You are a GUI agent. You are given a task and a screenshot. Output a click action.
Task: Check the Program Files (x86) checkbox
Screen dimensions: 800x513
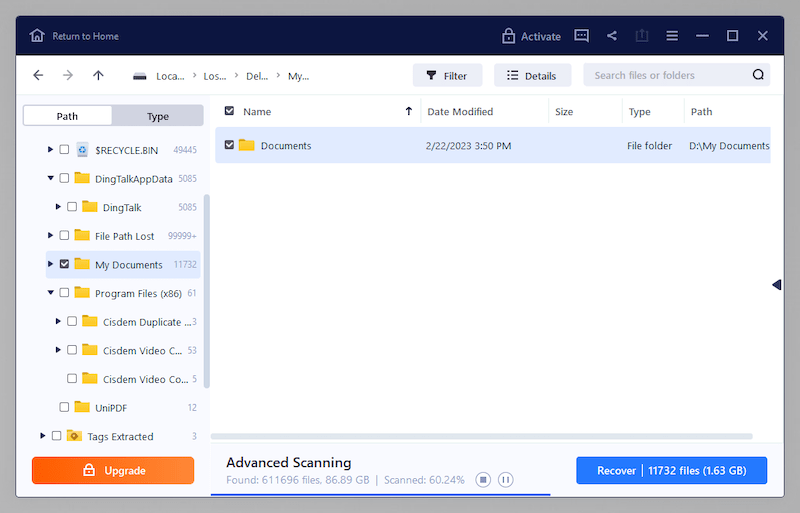tap(64, 292)
